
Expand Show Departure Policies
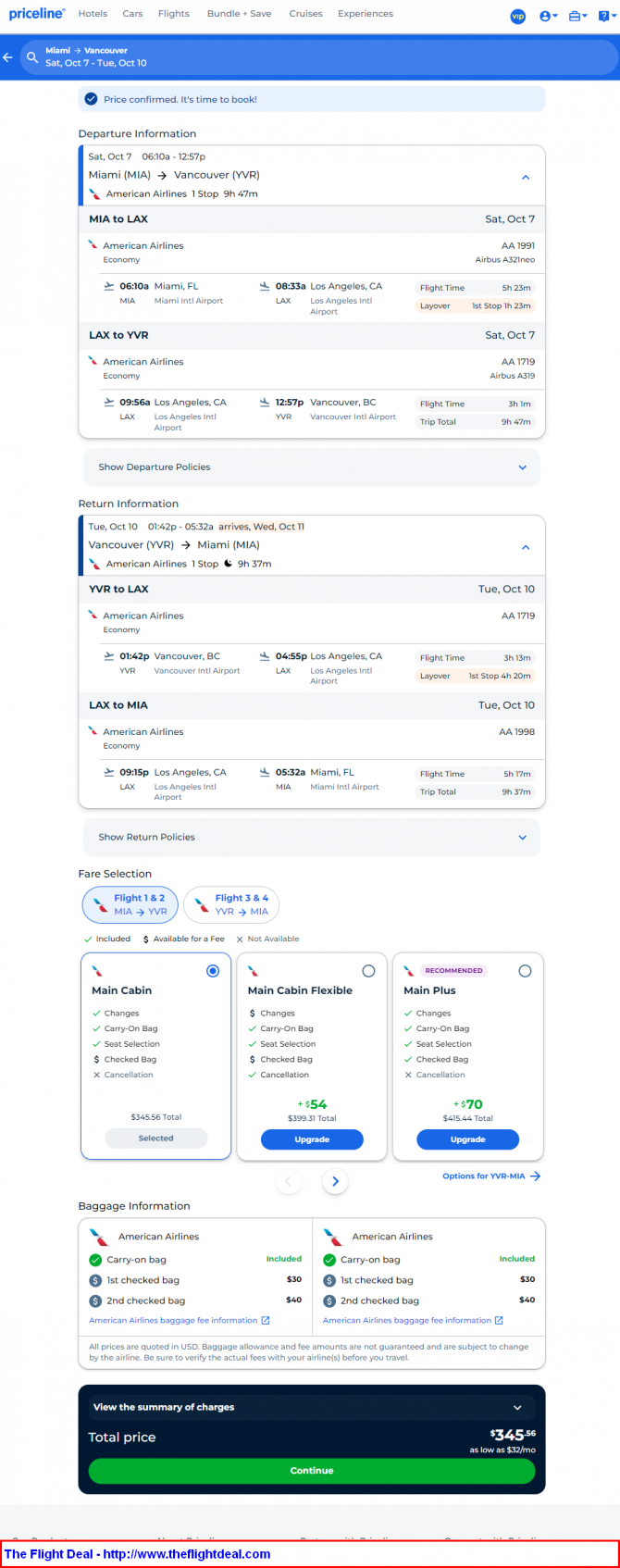[312, 467]
